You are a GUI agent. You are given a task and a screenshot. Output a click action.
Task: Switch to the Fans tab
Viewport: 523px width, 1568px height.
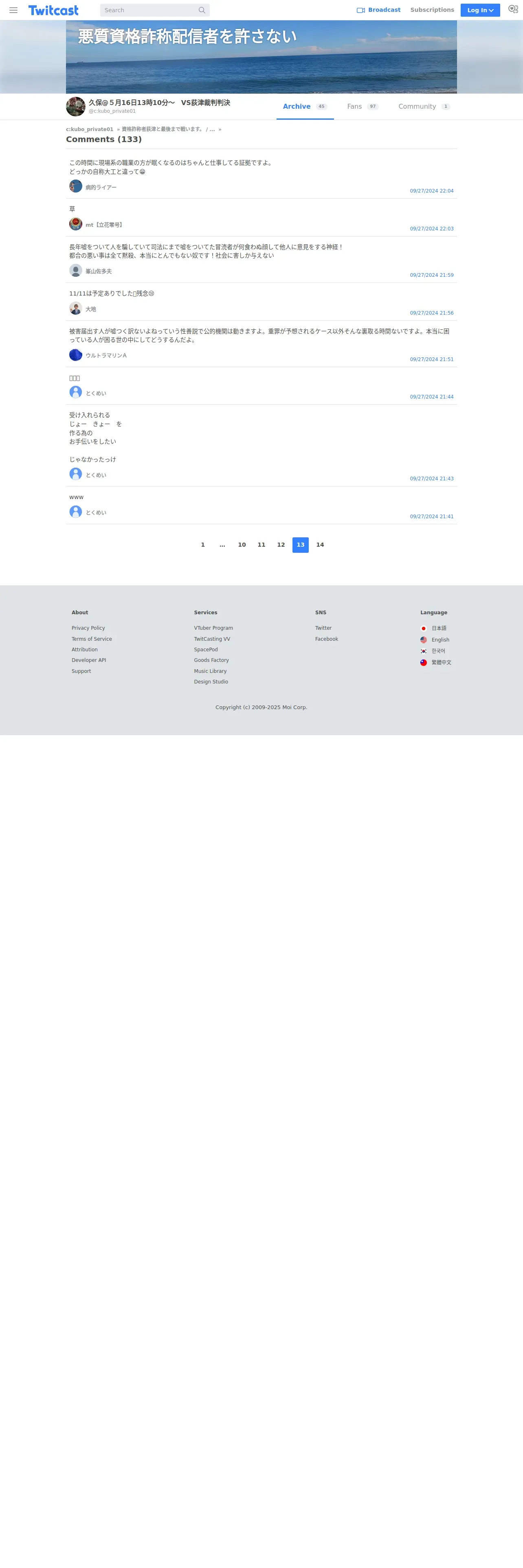tap(363, 107)
